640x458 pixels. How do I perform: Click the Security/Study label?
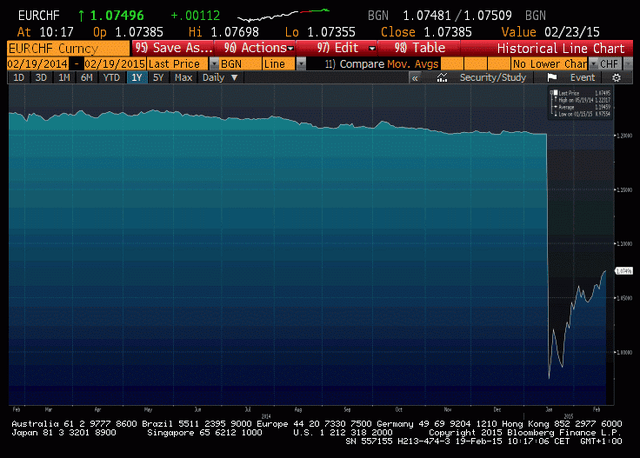[x=493, y=78]
